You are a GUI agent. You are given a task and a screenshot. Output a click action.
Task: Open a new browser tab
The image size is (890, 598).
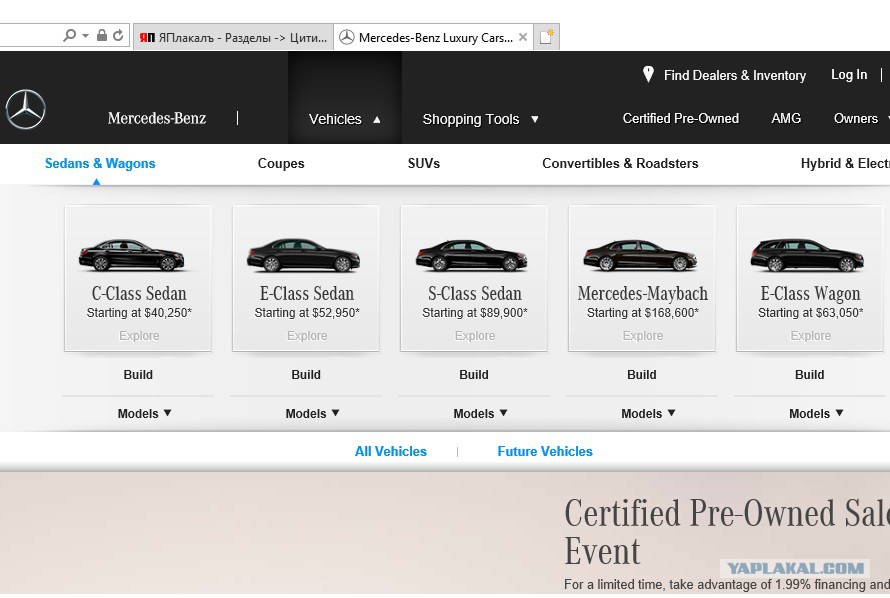click(x=547, y=37)
